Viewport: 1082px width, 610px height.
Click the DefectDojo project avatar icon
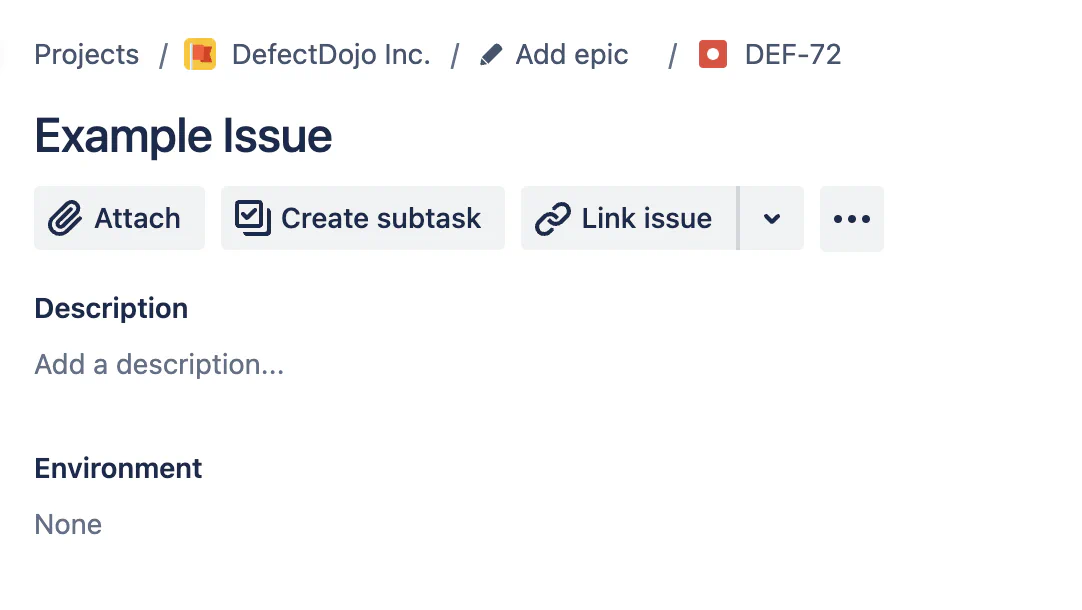click(200, 54)
